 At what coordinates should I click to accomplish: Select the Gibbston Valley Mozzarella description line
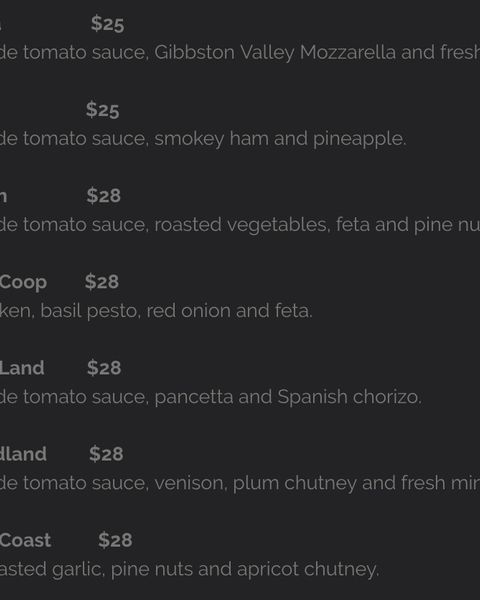[x=240, y=52]
